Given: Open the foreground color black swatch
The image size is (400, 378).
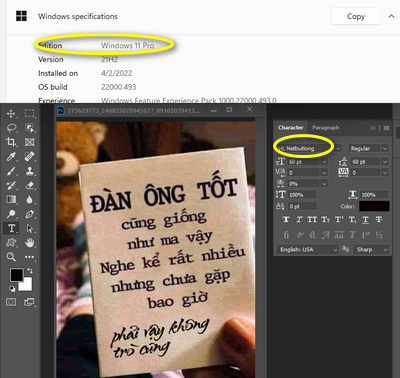Looking at the screenshot, I should tap(16, 275).
